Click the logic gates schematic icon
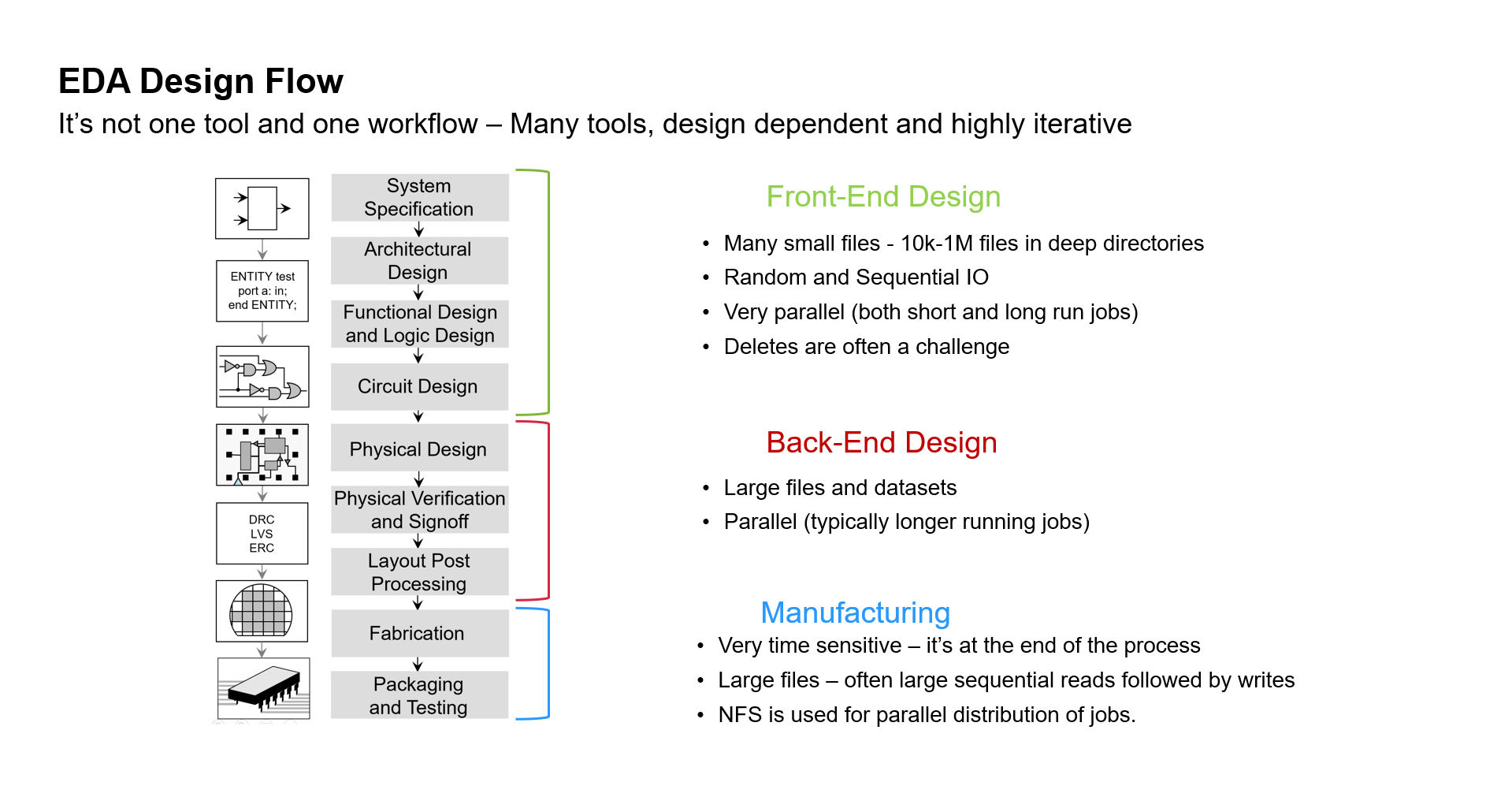Screen dimensions: 1512x797 (262, 377)
